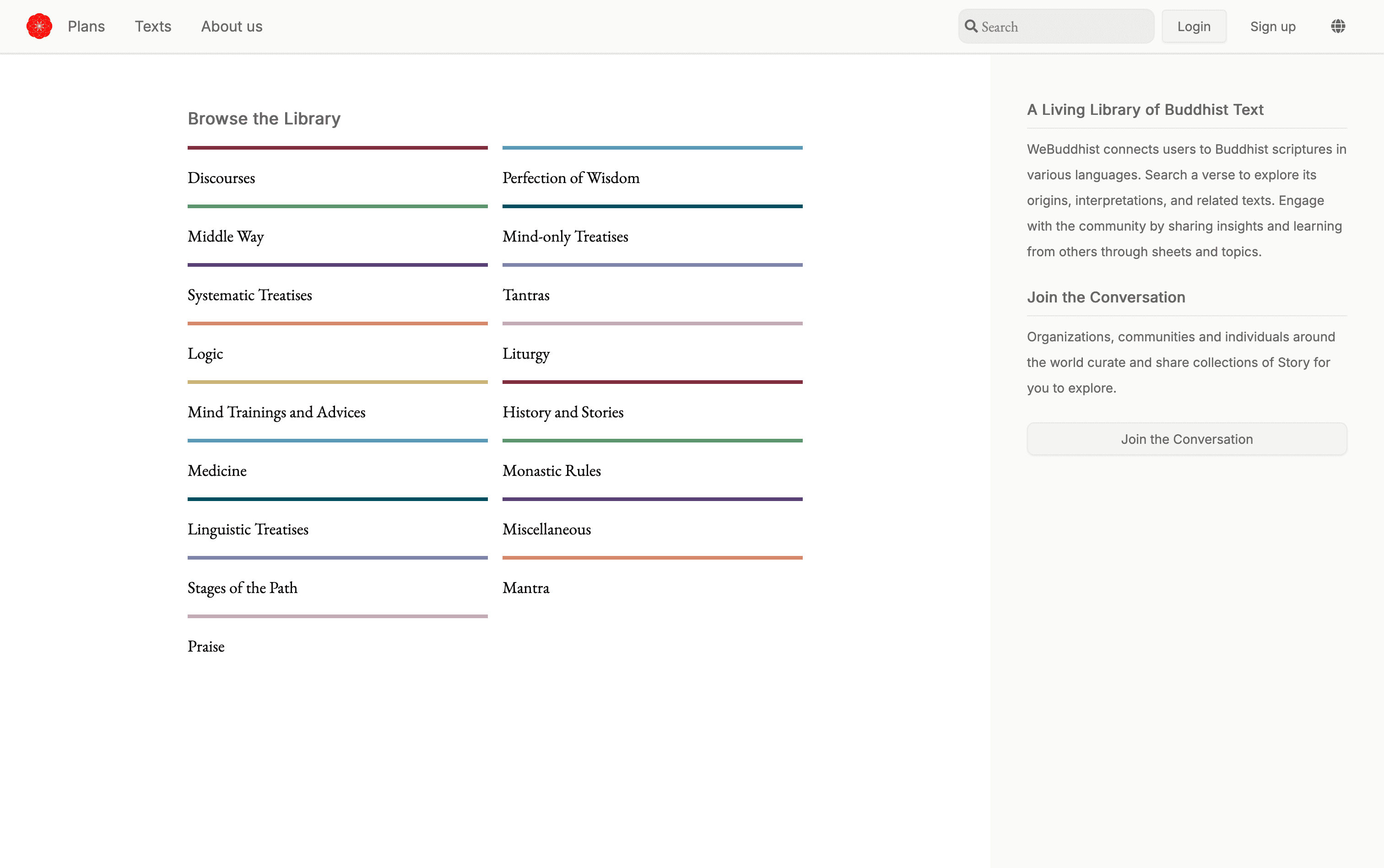Click A Living Library of Buddhist Text heading

tap(1145, 110)
